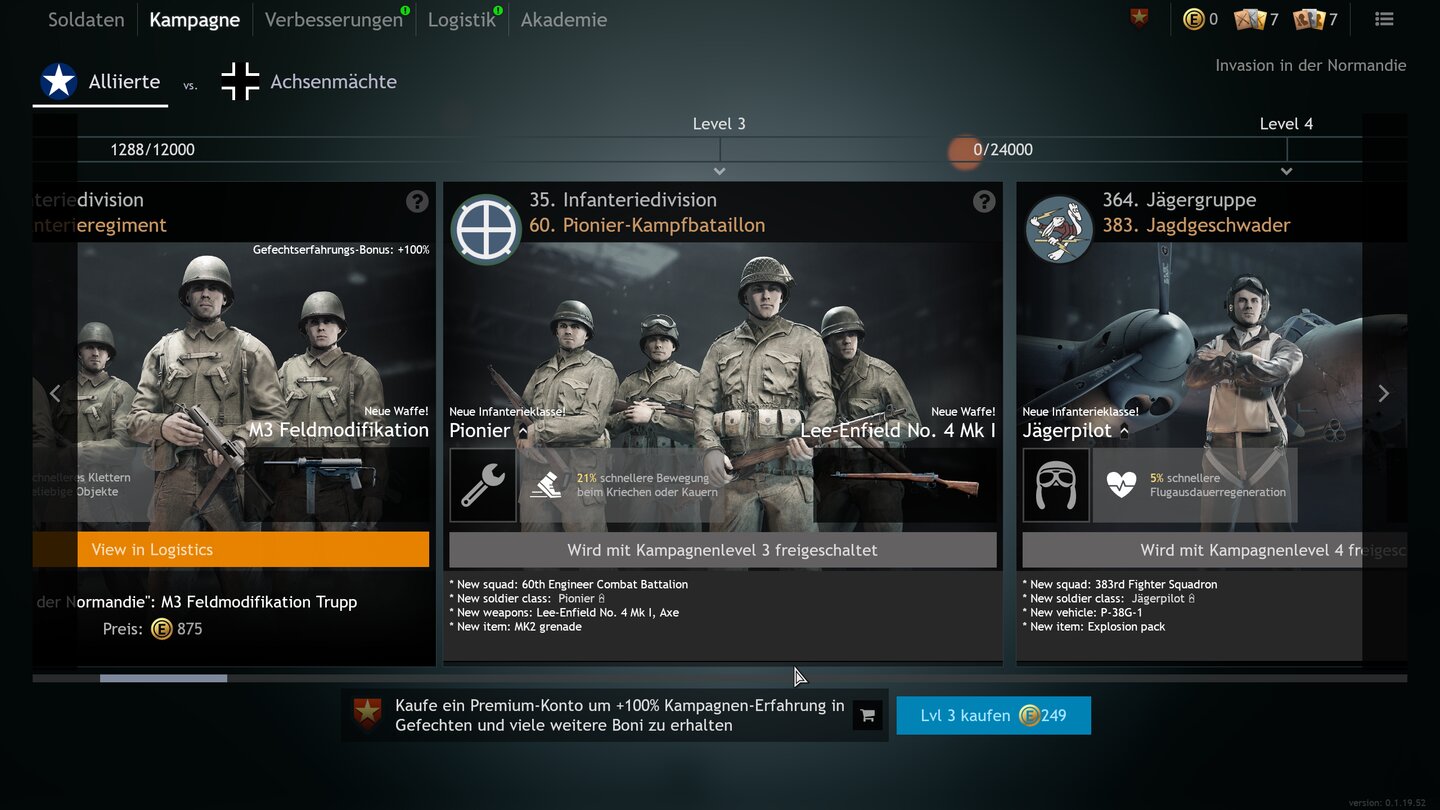Open help for 60. Pionier-Kampfbataillon

(x=984, y=201)
